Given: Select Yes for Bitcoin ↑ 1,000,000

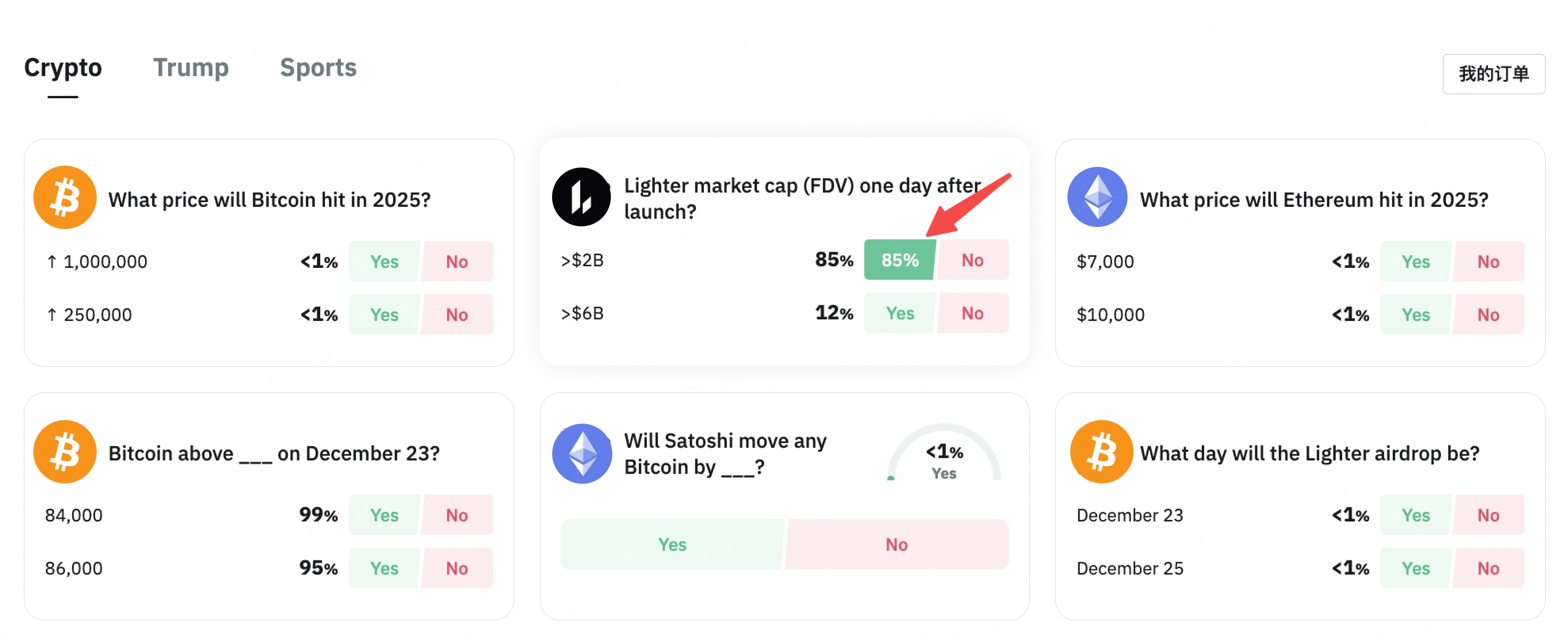Looking at the screenshot, I should coord(384,262).
